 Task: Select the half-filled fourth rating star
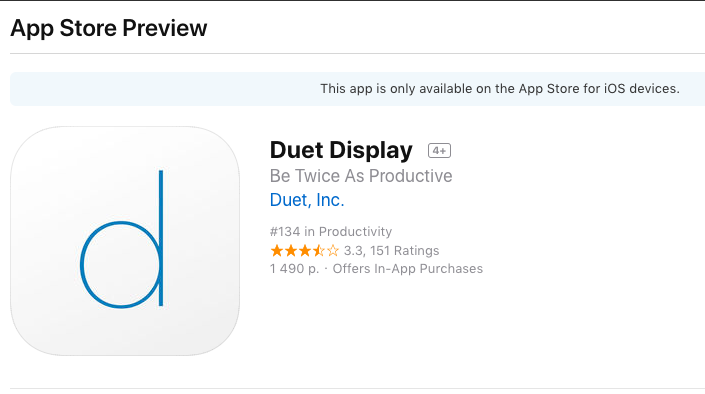click(x=319, y=251)
